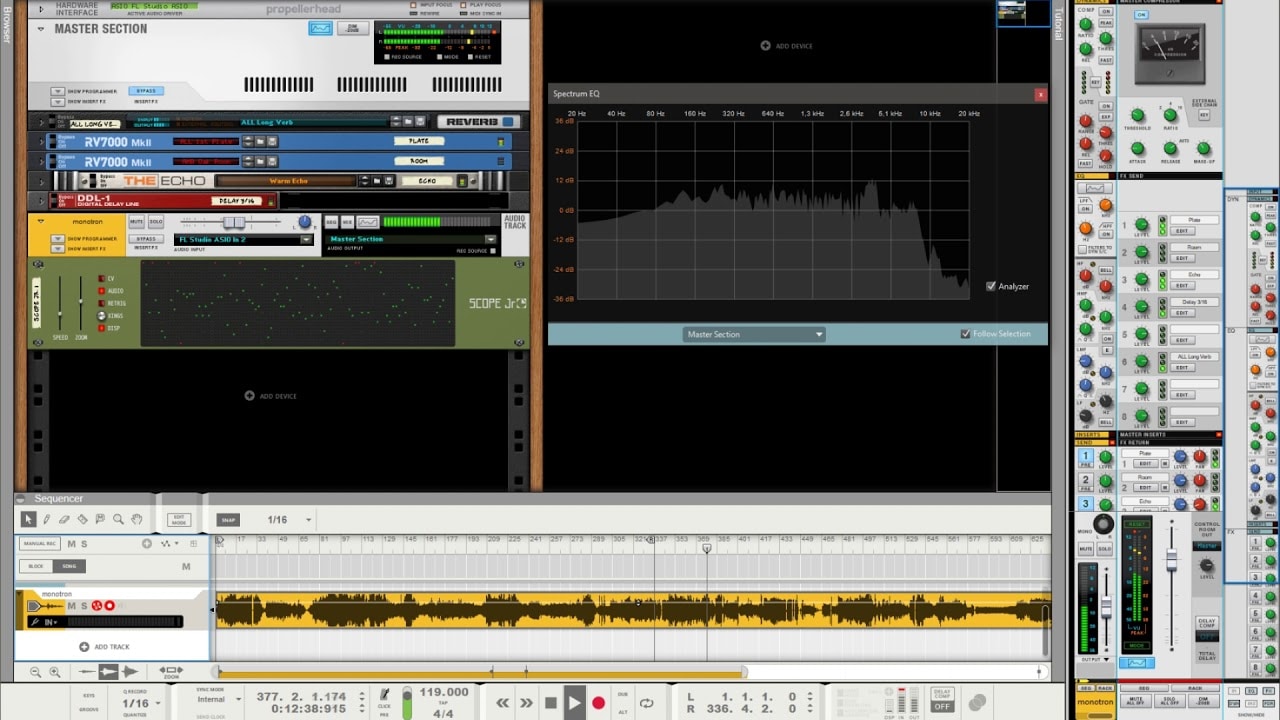
Task: Click the Add Track plus icon
Action: (x=84, y=647)
